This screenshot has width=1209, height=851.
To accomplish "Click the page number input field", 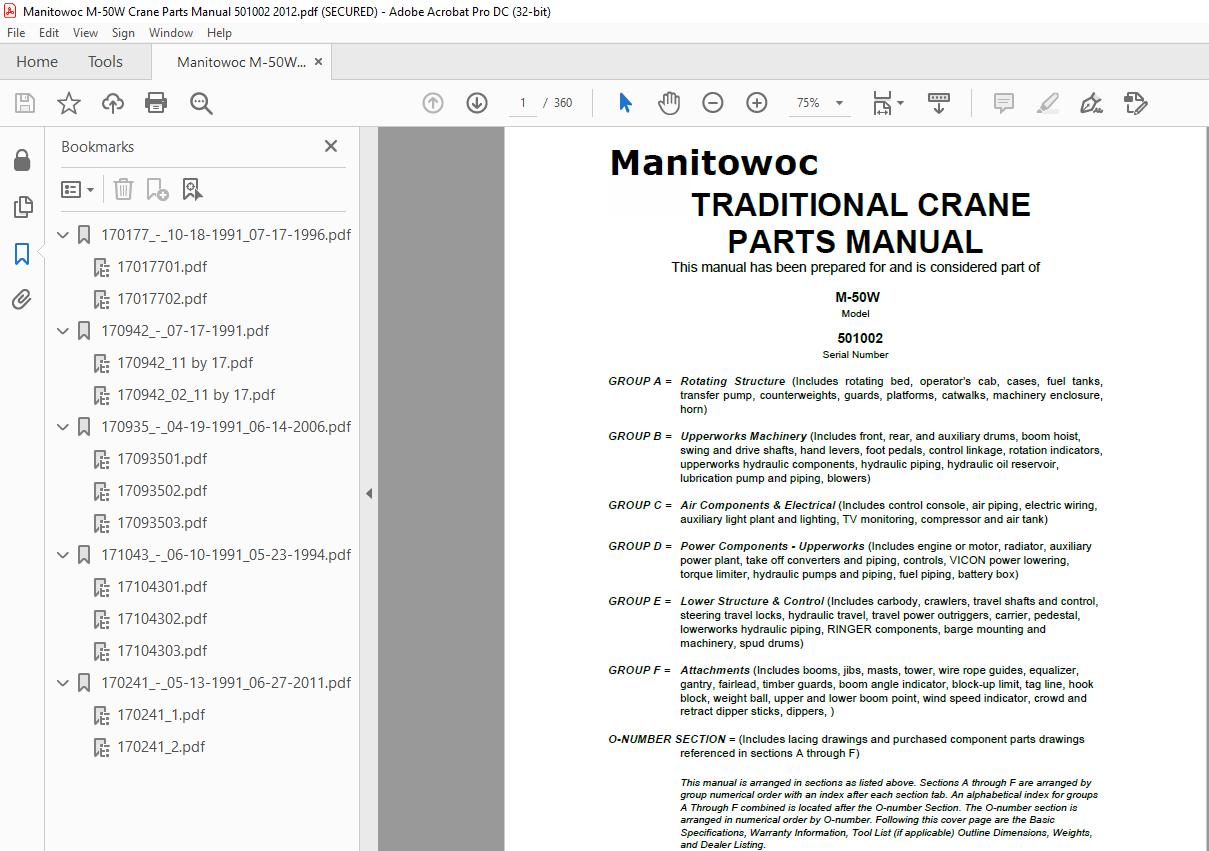I will (x=522, y=103).
